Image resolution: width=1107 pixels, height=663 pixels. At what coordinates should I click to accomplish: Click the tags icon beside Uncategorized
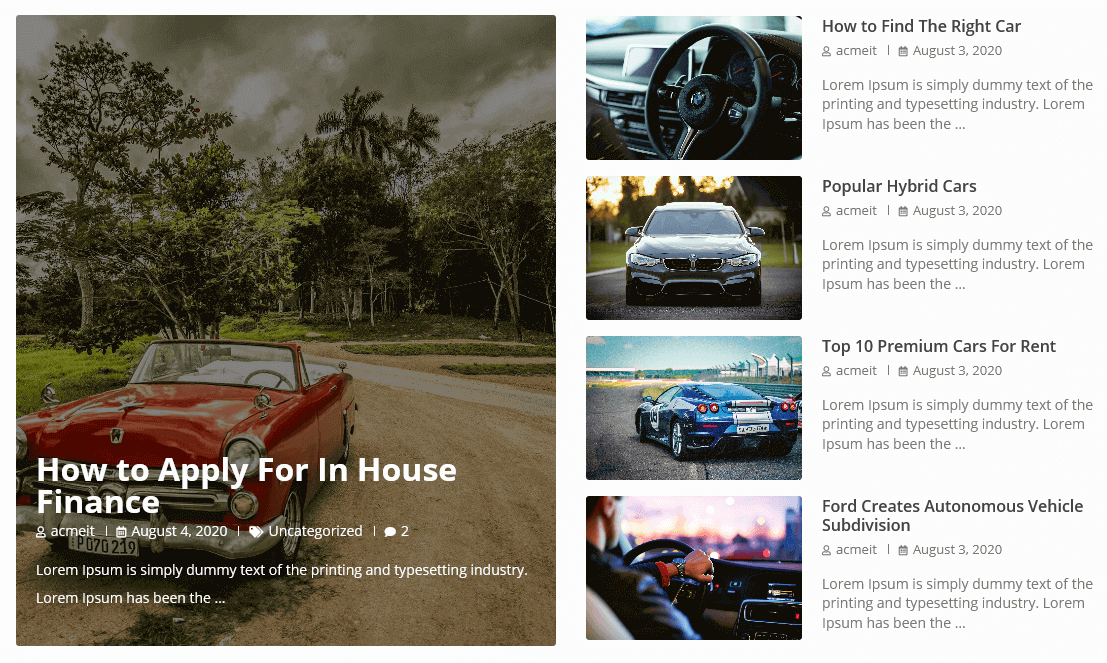pyautogui.click(x=256, y=532)
